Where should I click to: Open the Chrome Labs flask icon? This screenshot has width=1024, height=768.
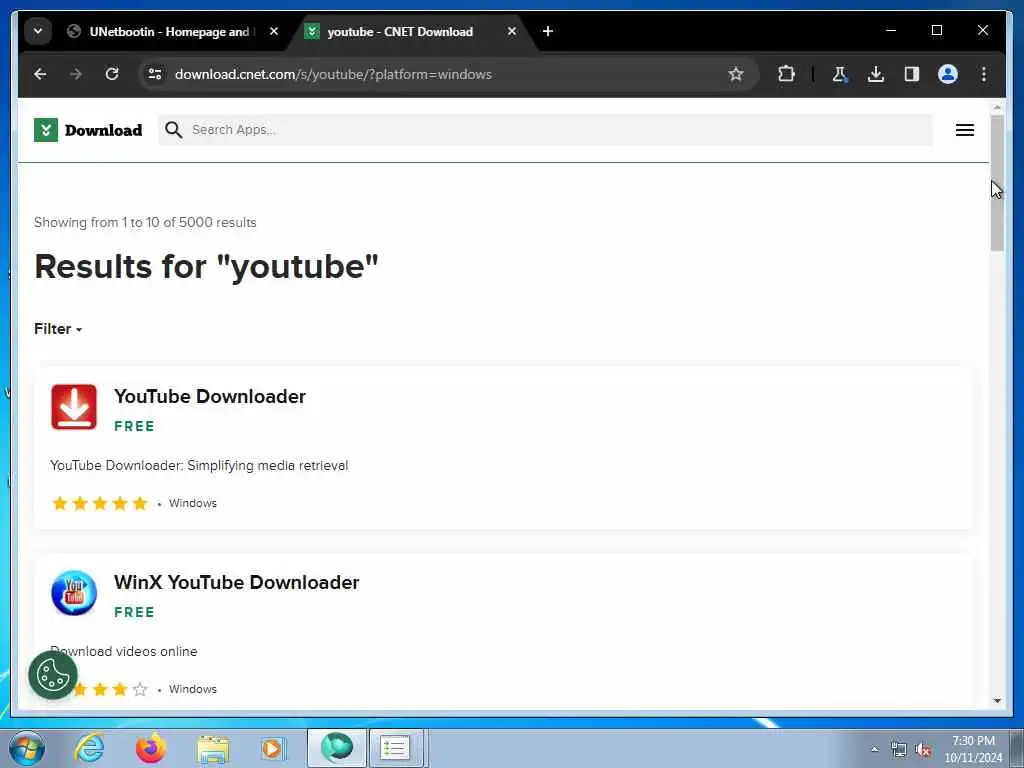840,74
